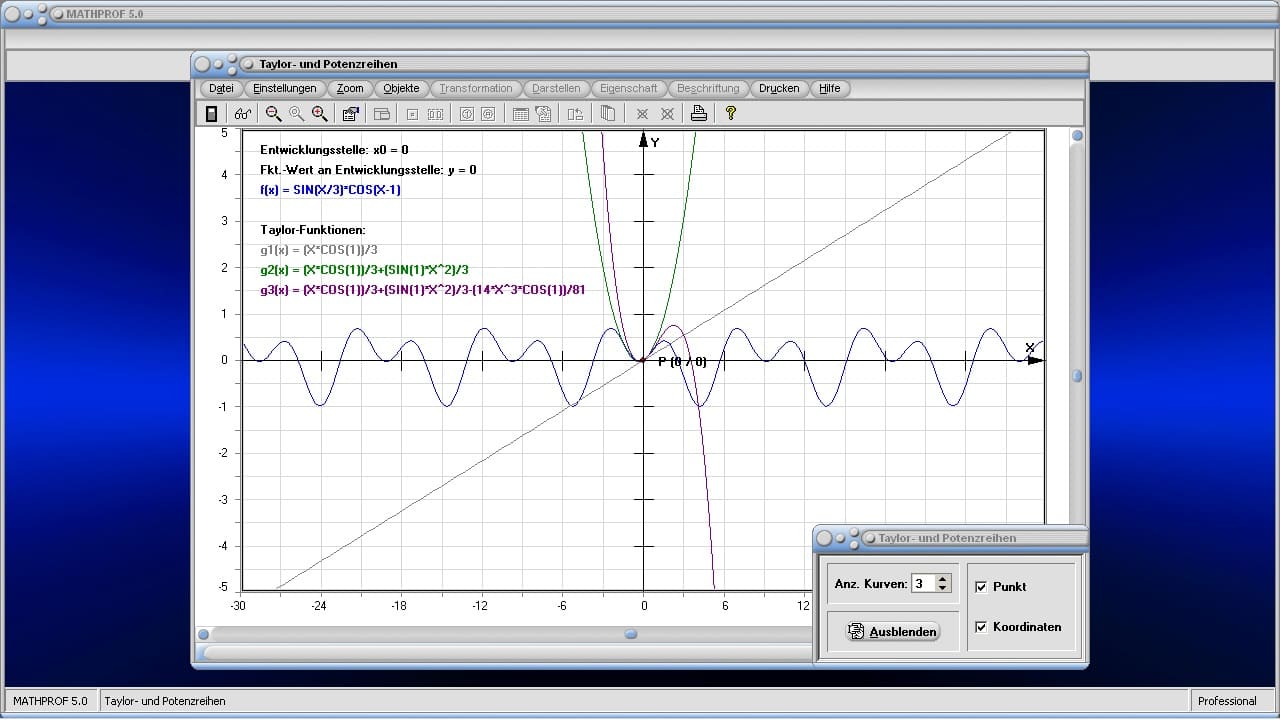1280x720 pixels.
Task: Click the first crossed-out delete icon
Action: [x=642, y=114]
